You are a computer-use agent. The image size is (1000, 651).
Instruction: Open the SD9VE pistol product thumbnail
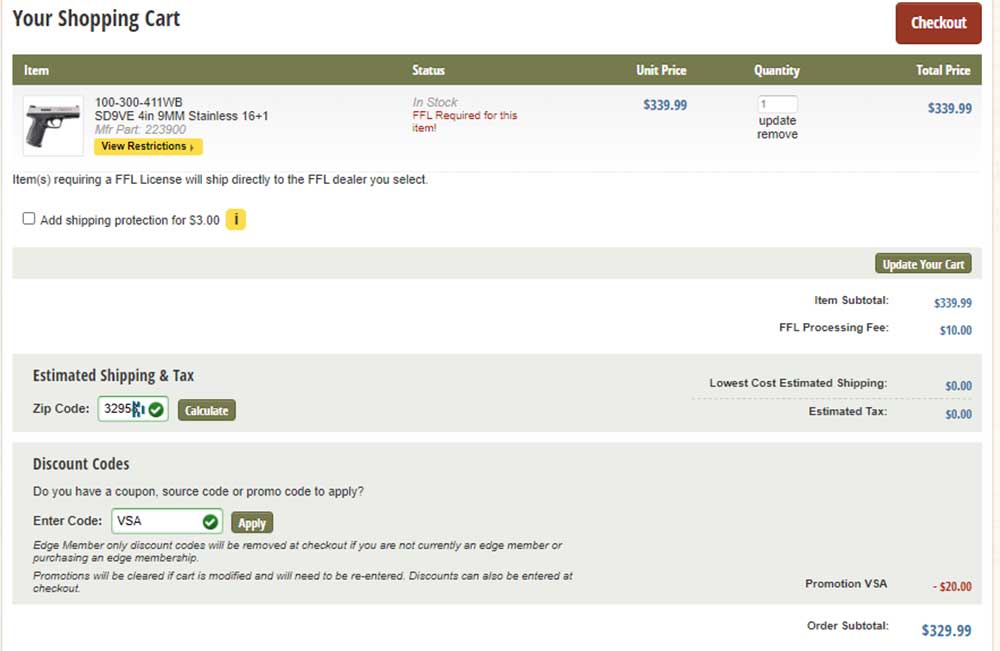tap(53, 126)
